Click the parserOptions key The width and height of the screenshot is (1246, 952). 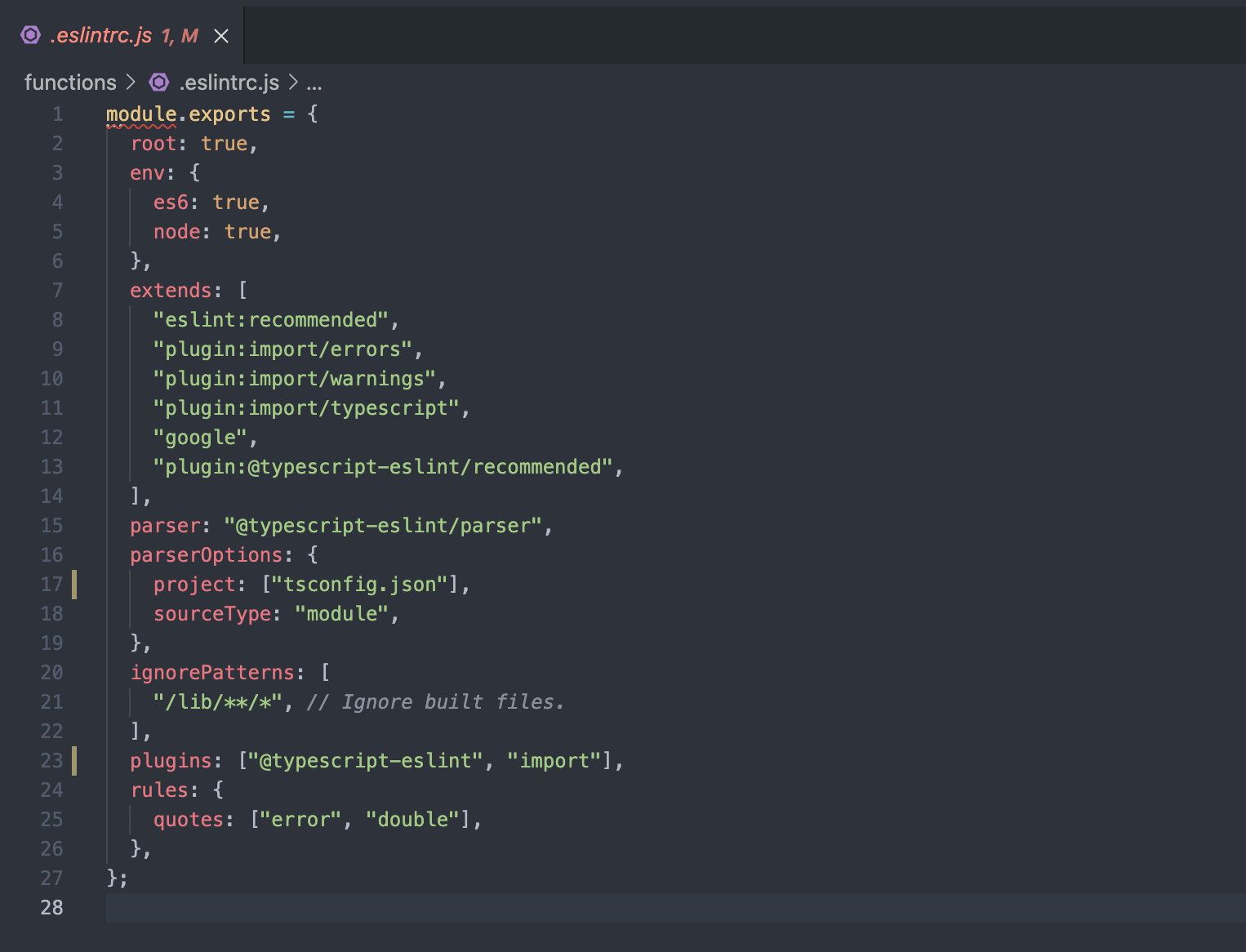[206, 555]
